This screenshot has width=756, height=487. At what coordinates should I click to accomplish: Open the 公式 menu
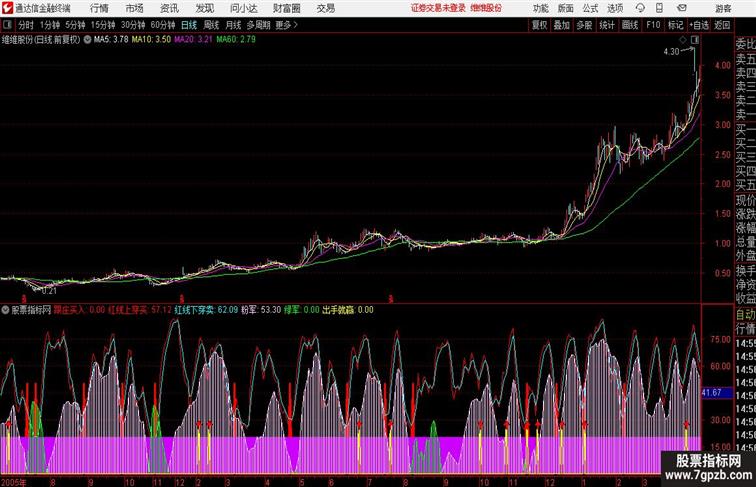tap(590, 8)
